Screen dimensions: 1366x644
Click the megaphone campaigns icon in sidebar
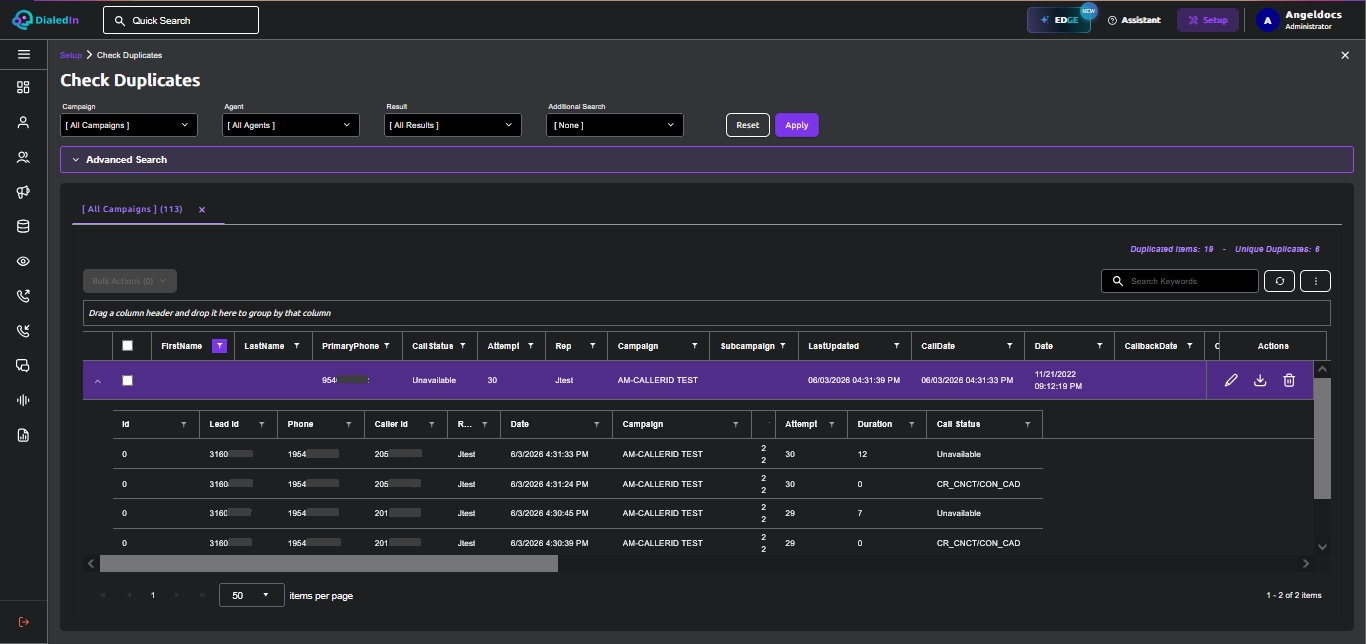click(x=23, y=192)
